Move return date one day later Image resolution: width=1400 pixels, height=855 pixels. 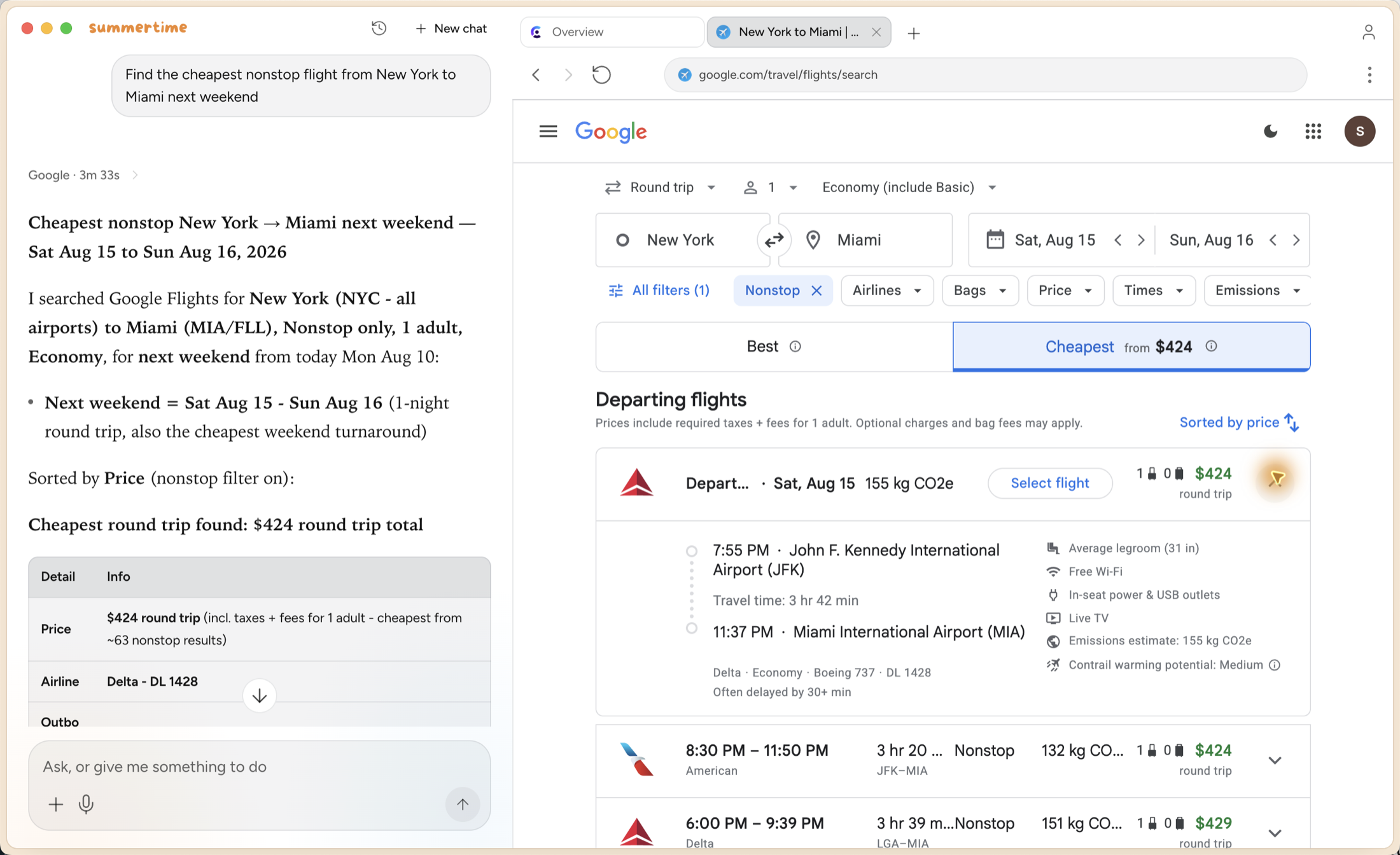click(1296, 240)
